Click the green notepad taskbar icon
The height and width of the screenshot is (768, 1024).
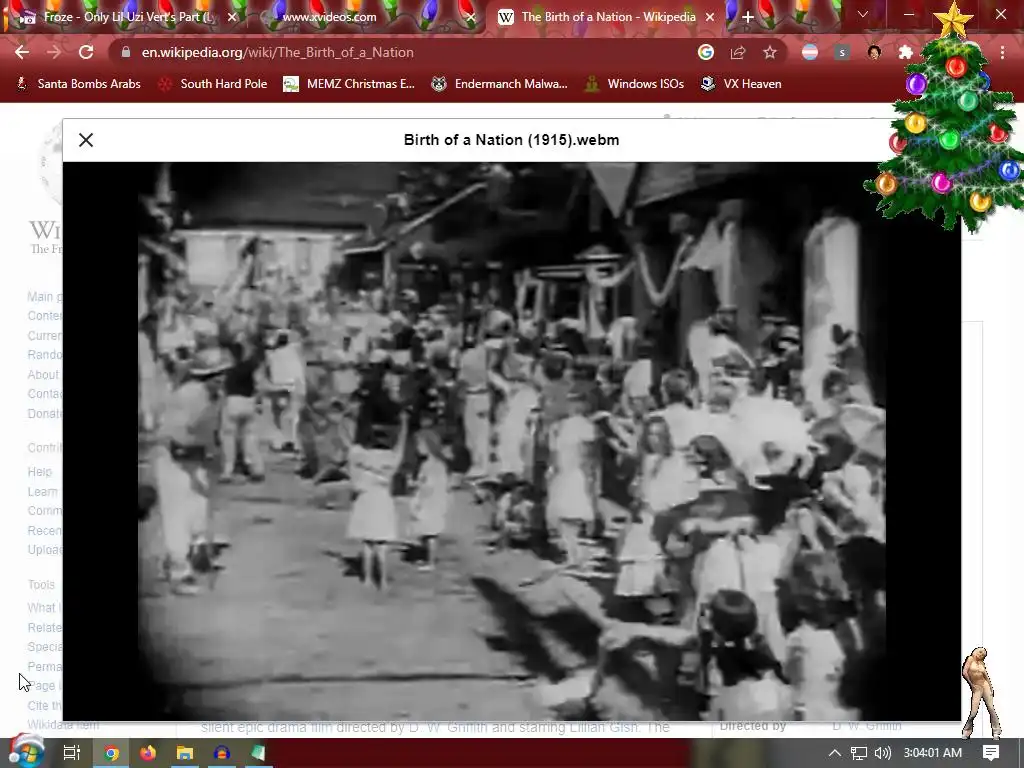(258, 753)
